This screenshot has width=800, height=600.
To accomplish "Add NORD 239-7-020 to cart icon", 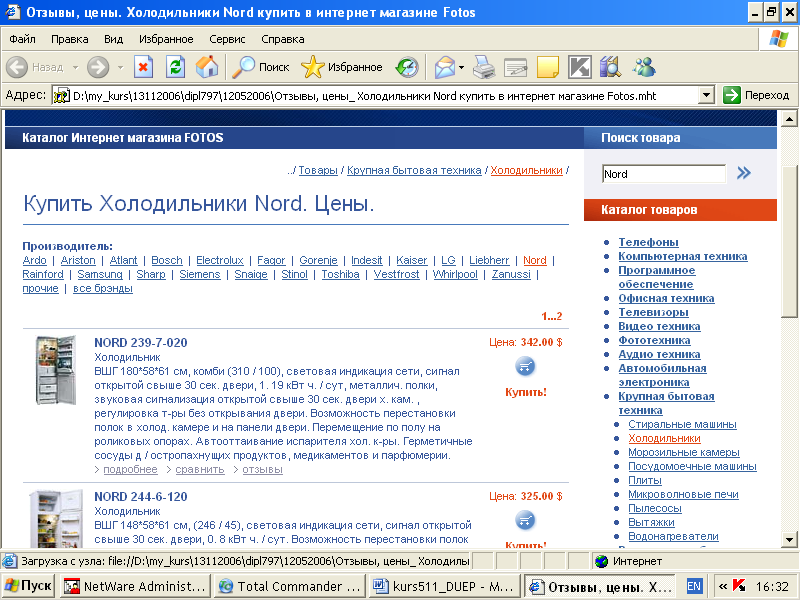I will [x=525, y=366].
